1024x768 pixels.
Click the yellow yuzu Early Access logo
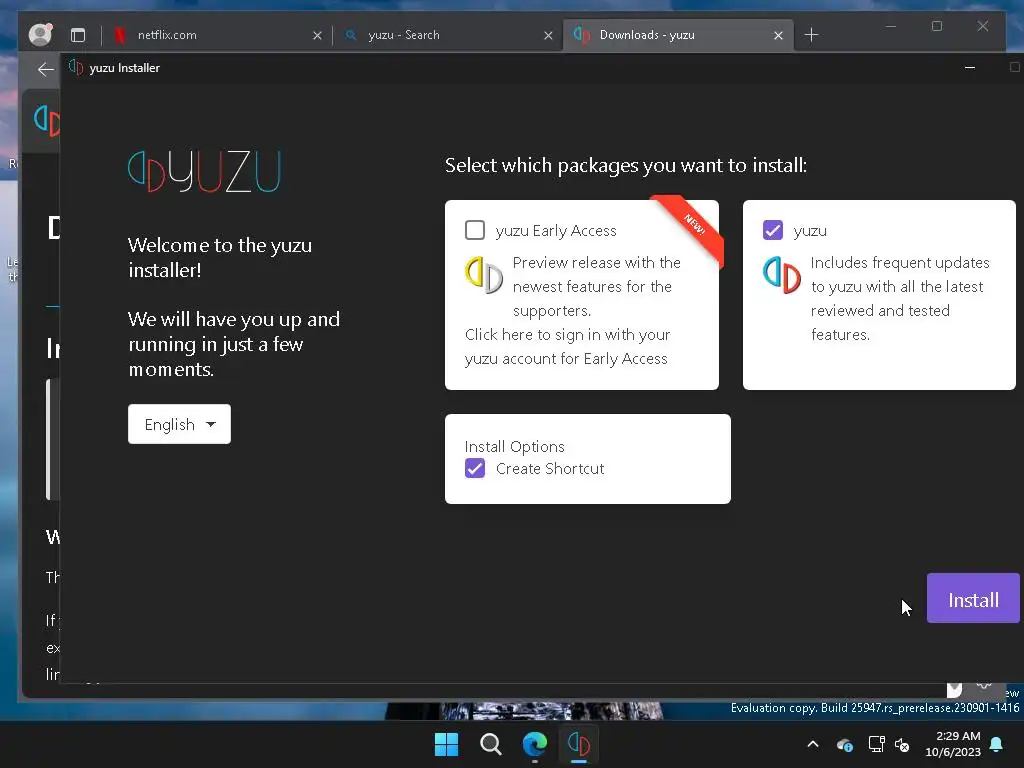click(x=484, y=276)
